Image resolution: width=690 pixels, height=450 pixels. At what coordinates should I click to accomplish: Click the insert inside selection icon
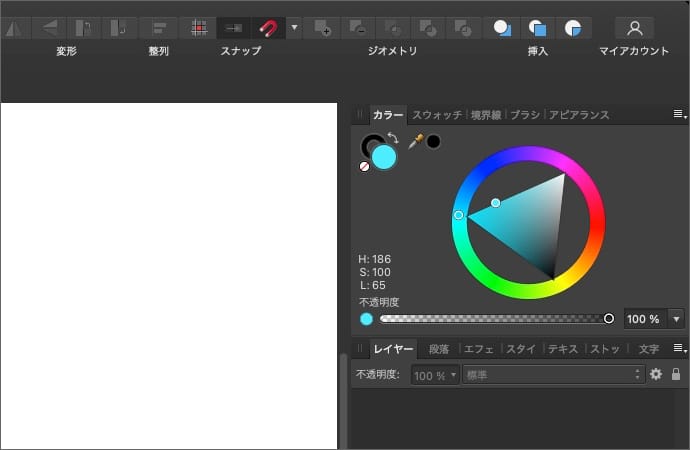pos(572,28)
